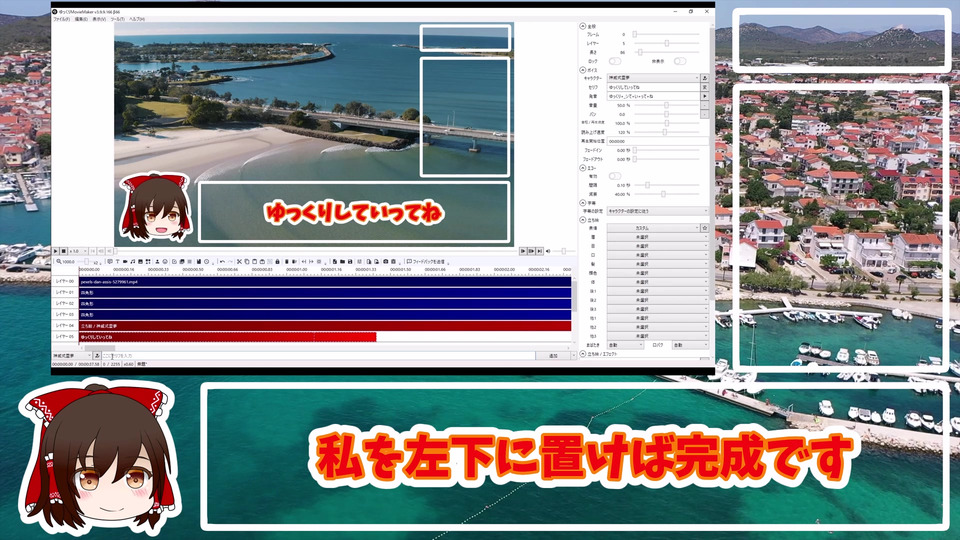This screenshot has height=540, width=960.
Task: Open the まばたき auto dropdown
Action: [625, 345]
